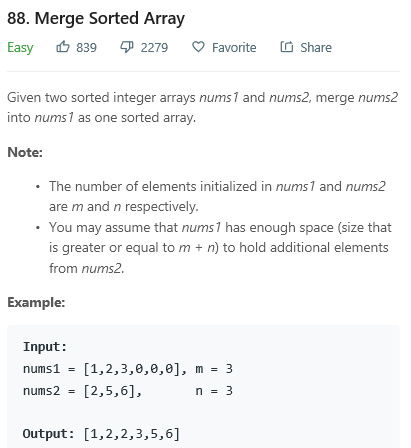The image size is (411, 448).
Task: Click the Input: label in code block
Action: point(45,347)
